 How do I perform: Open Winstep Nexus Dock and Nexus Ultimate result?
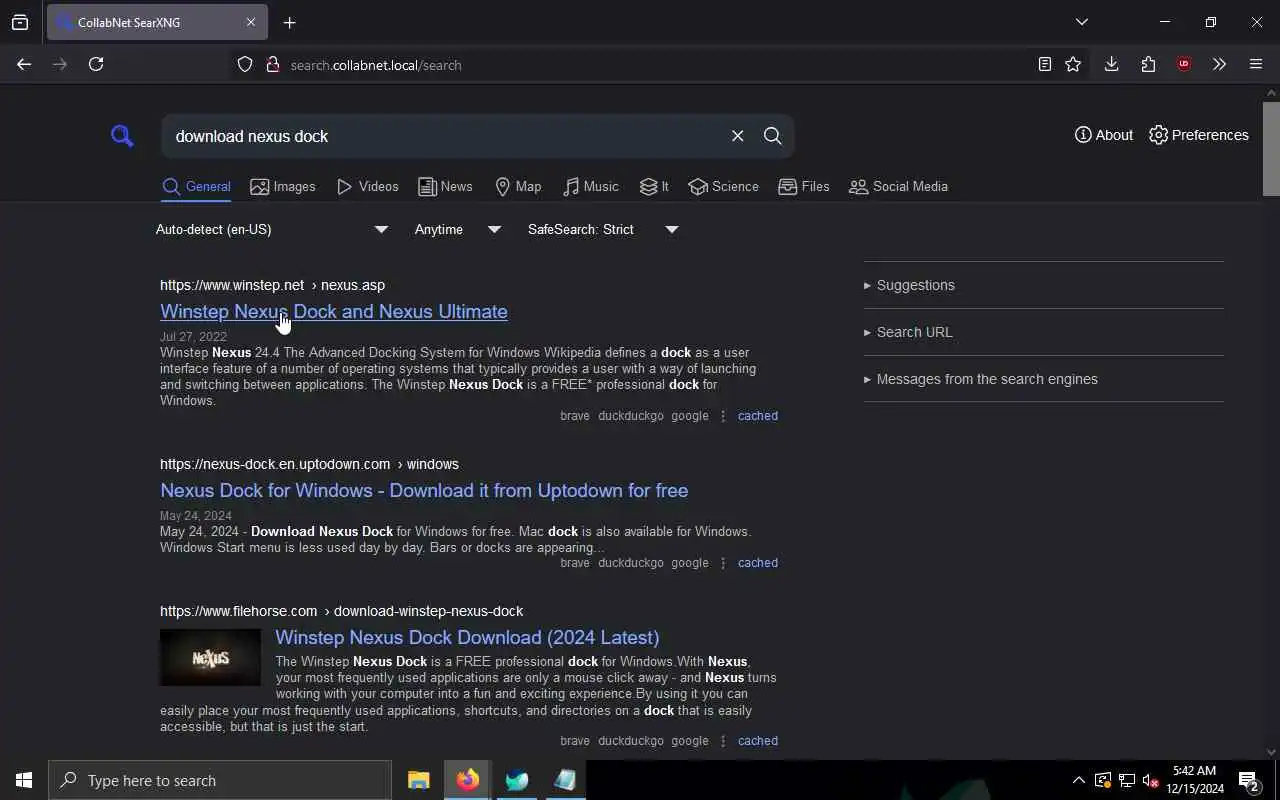point(334,312)
